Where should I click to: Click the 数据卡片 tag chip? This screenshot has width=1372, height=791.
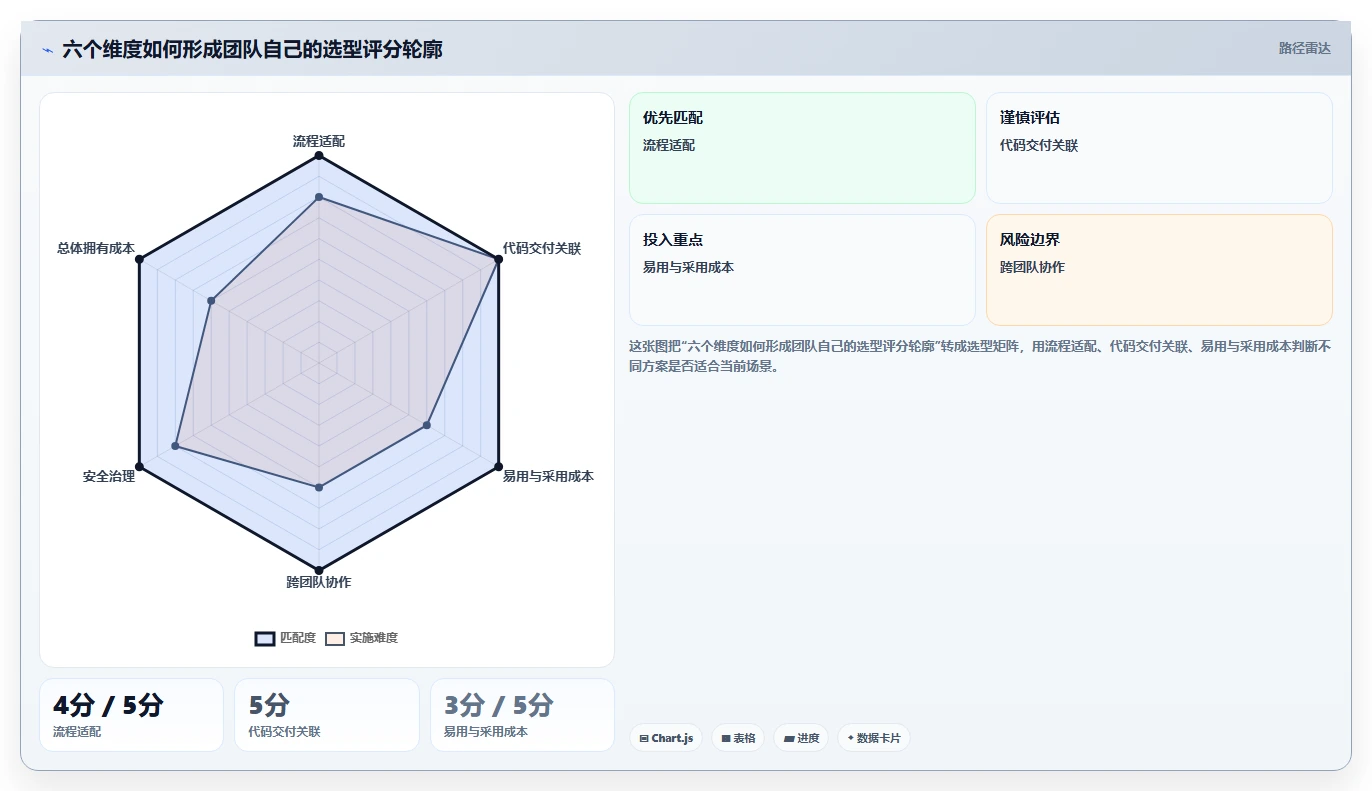click(874, 738)
